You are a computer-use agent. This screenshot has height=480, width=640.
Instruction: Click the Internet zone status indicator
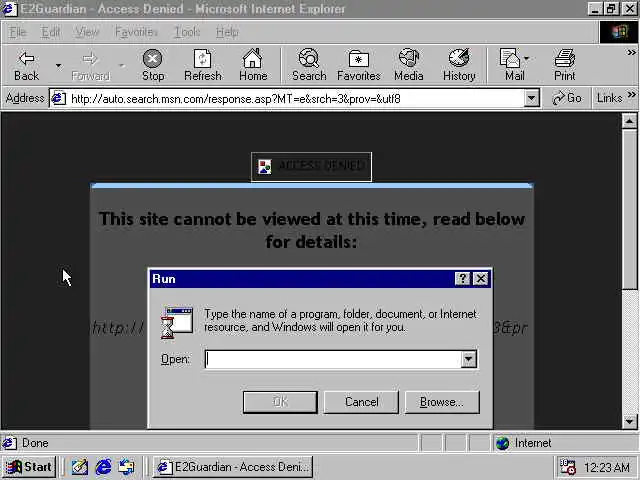[x=564, y=443]
